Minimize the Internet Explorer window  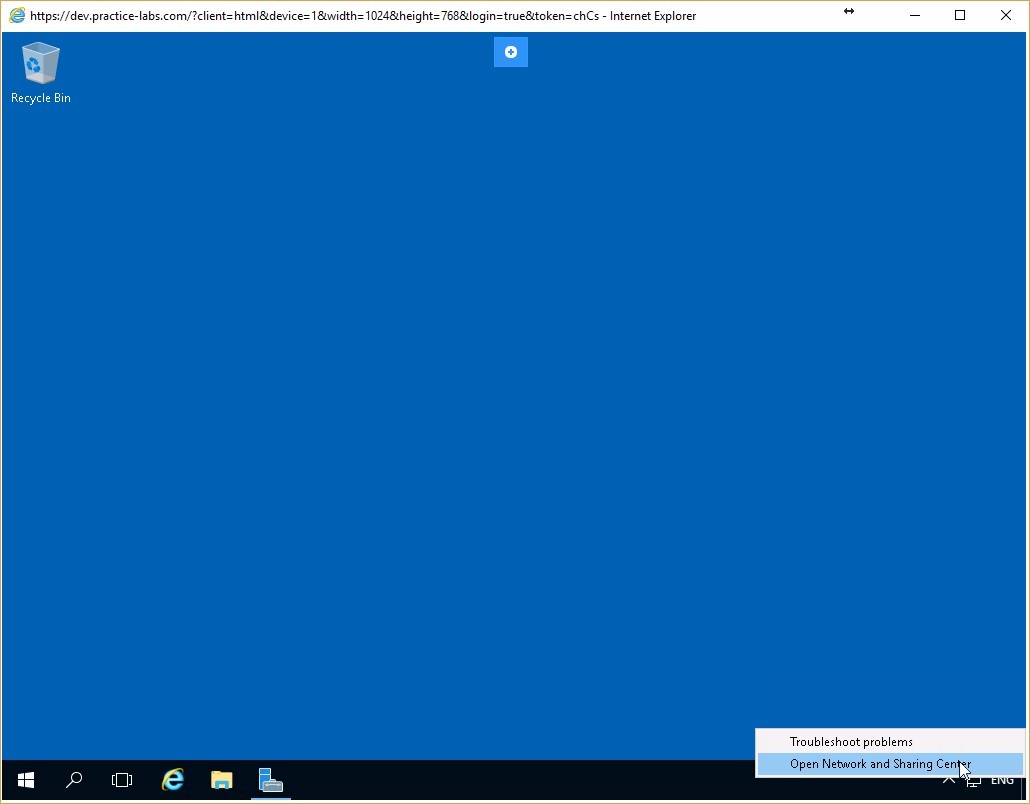(x=913, y=15)
